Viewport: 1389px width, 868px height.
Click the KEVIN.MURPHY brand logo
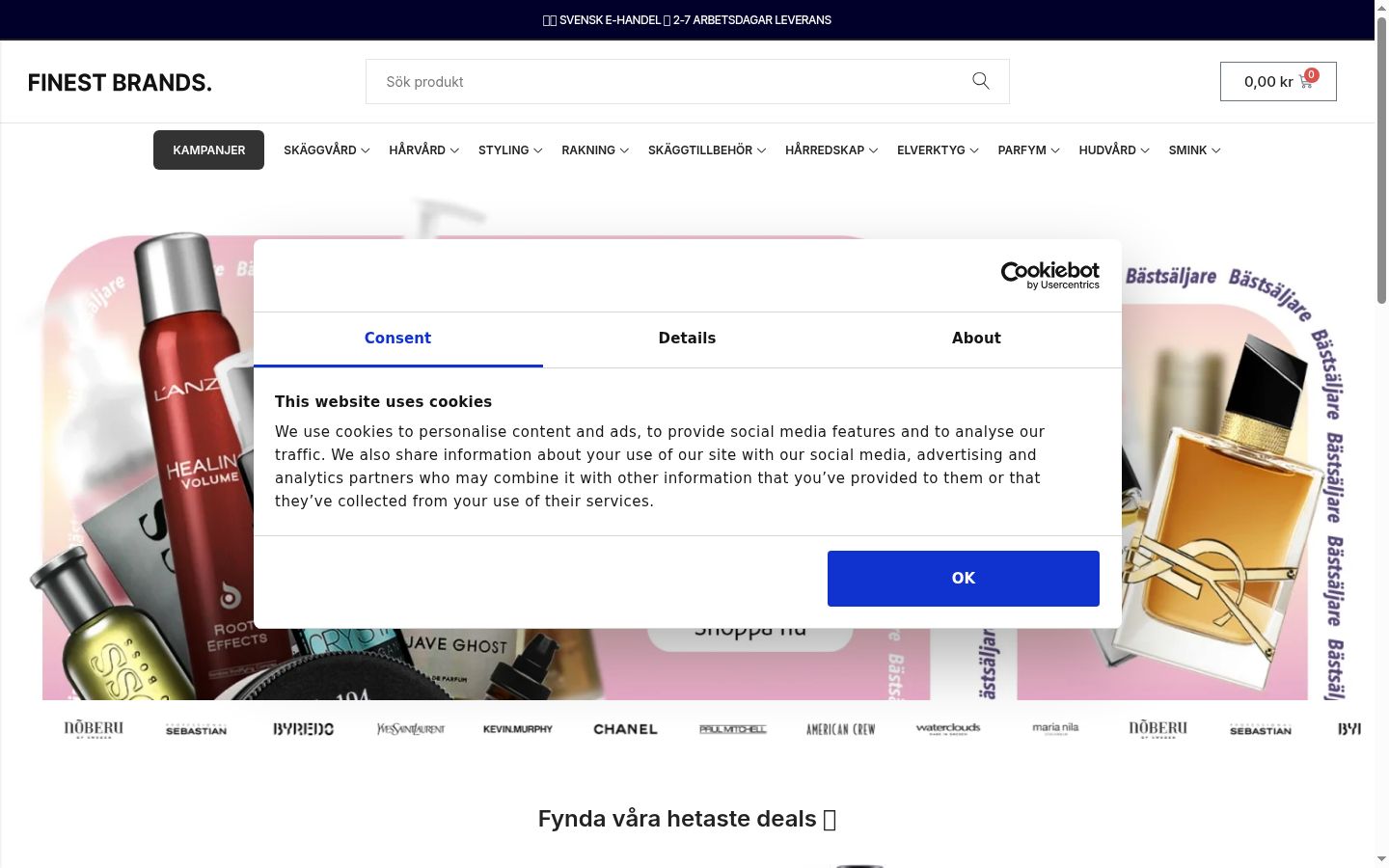518,729
